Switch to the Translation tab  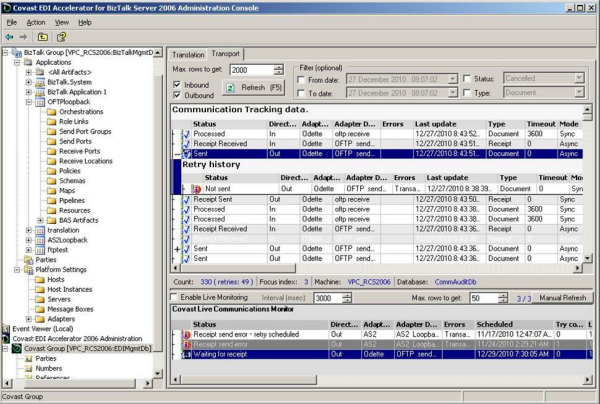[x=188, y=55]
